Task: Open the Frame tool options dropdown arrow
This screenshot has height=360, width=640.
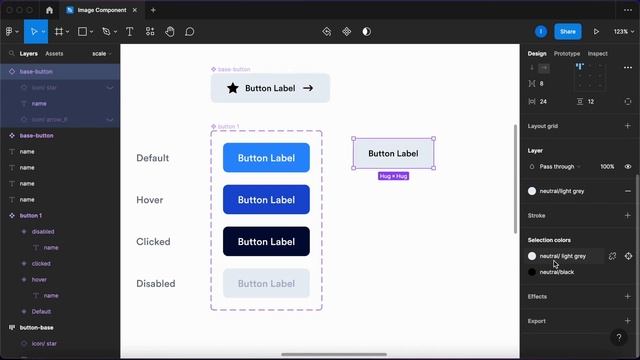Action: click(x=67, y=32)
